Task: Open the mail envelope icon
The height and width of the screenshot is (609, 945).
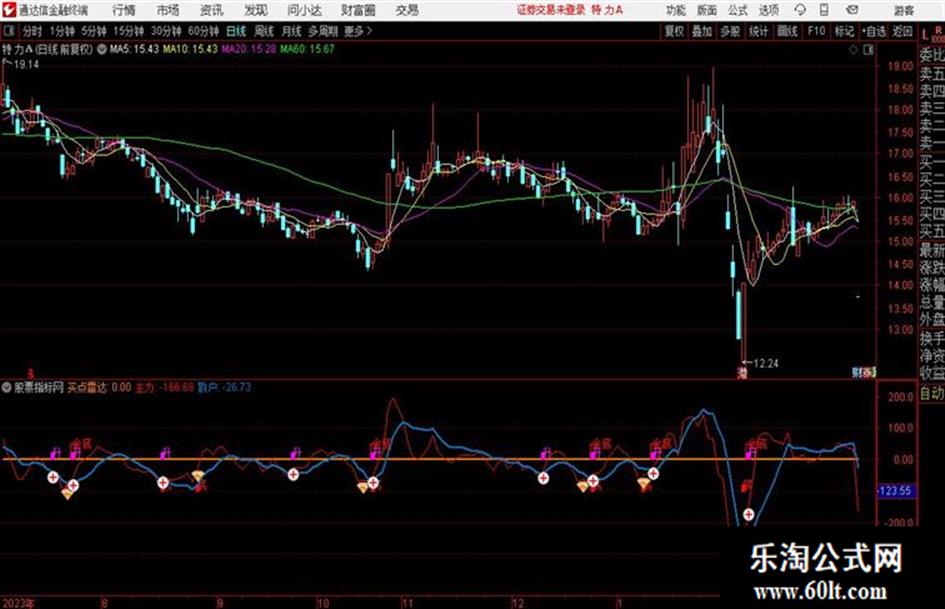Action: [852, 10]
